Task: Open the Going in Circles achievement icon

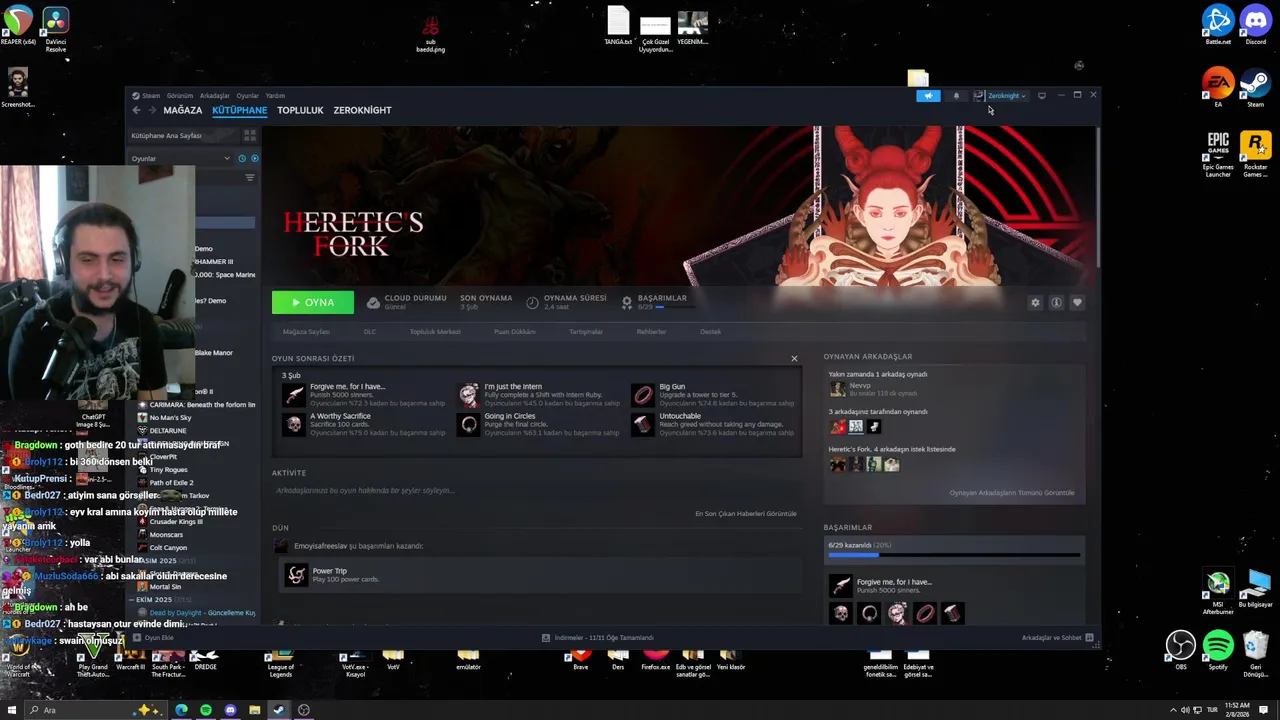Action: coord(468,424)
